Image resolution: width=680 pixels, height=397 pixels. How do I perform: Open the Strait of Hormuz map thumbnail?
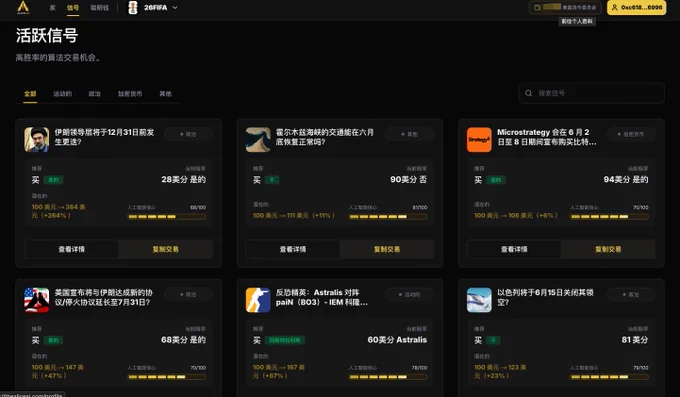pyautogui.click(x=258, y=140)
